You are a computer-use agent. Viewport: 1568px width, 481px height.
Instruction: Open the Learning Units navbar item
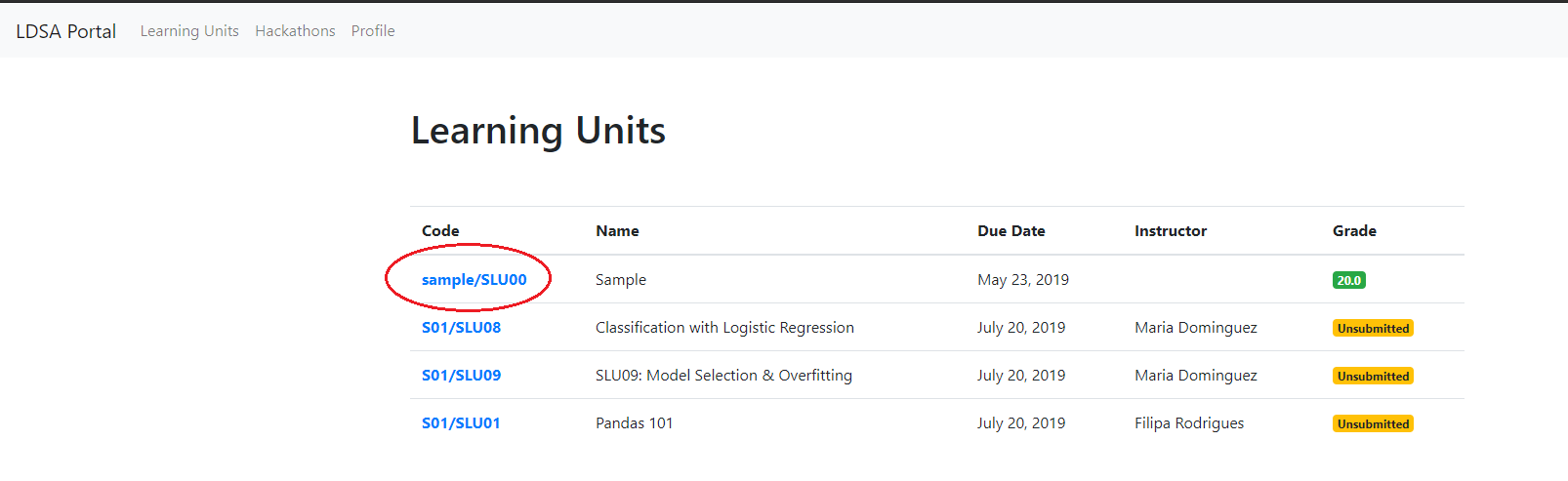coord(189,31)
